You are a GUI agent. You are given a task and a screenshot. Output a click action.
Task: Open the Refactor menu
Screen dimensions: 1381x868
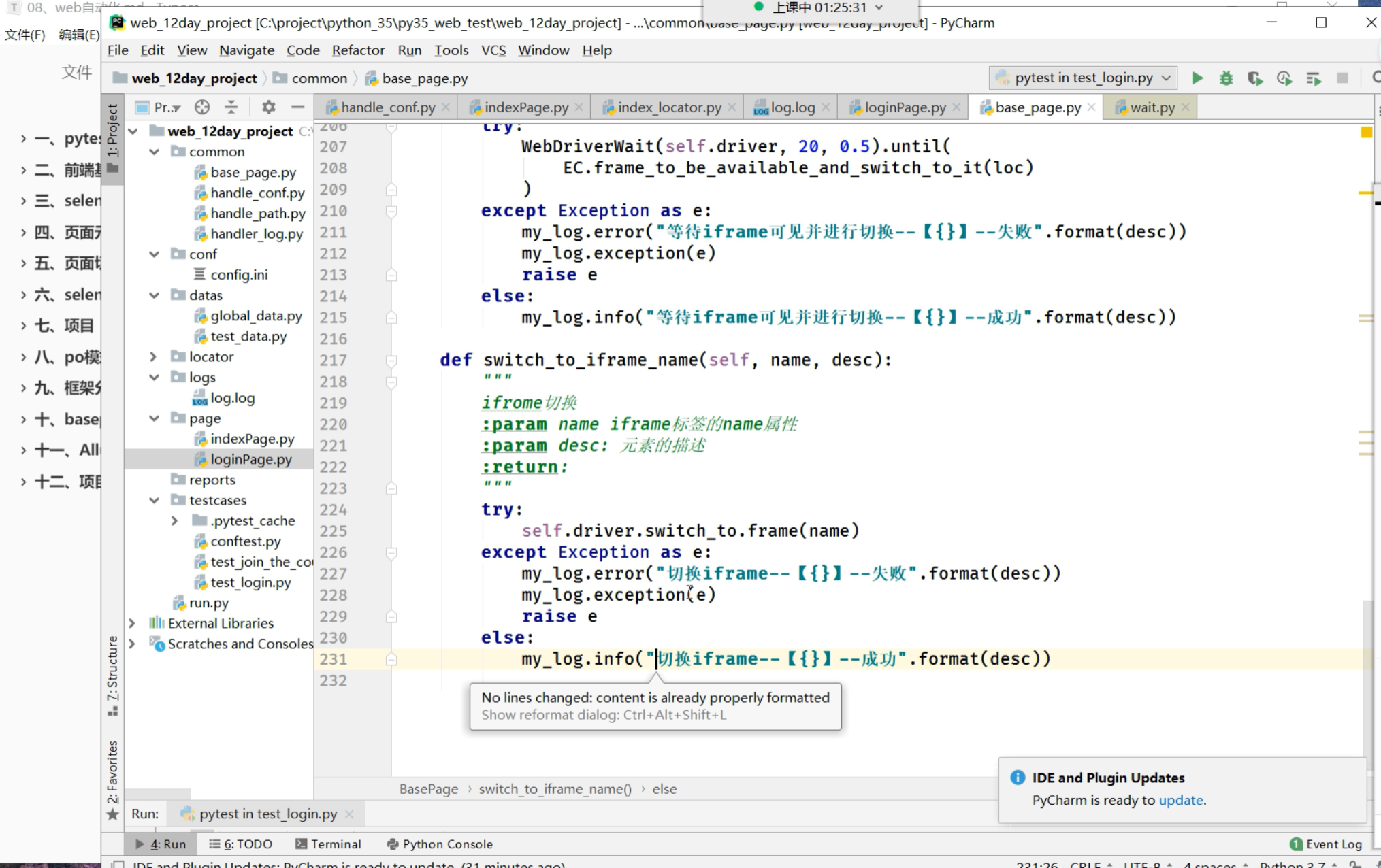click(x=358, y=50)
